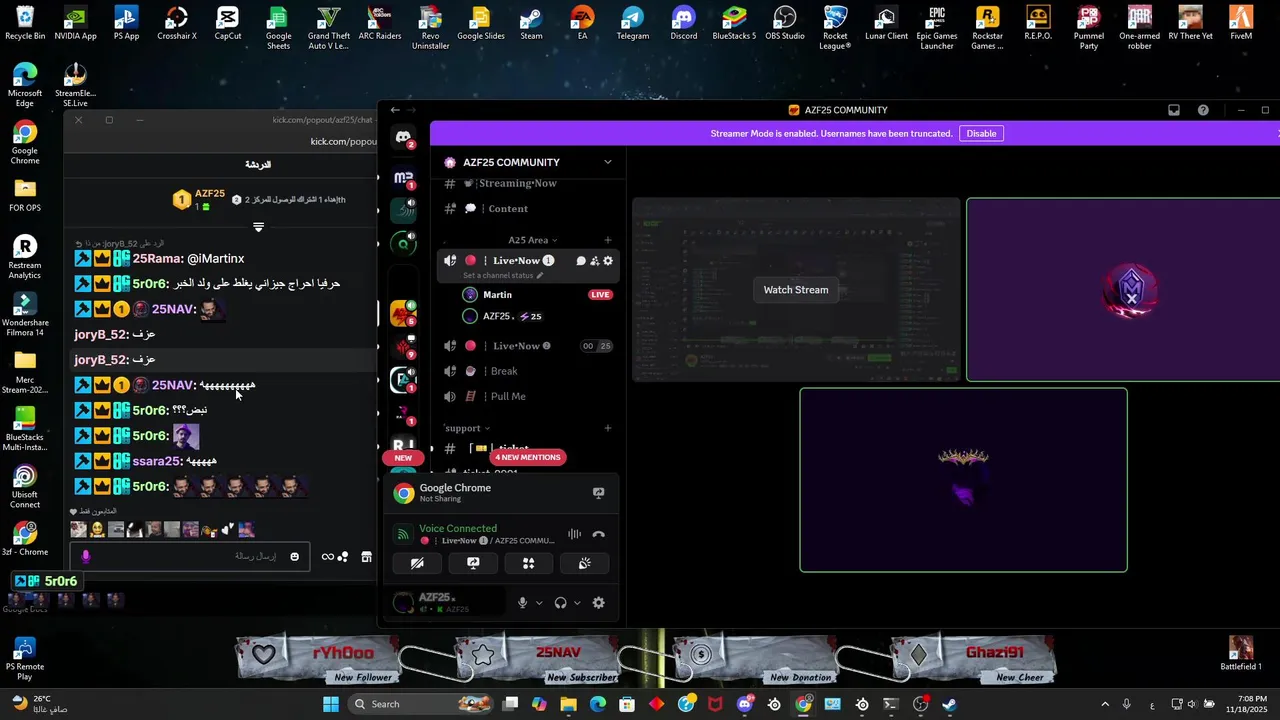Open Wondershare Filmora 14 desktop shortcut
1280x720 pixels.
25,315
